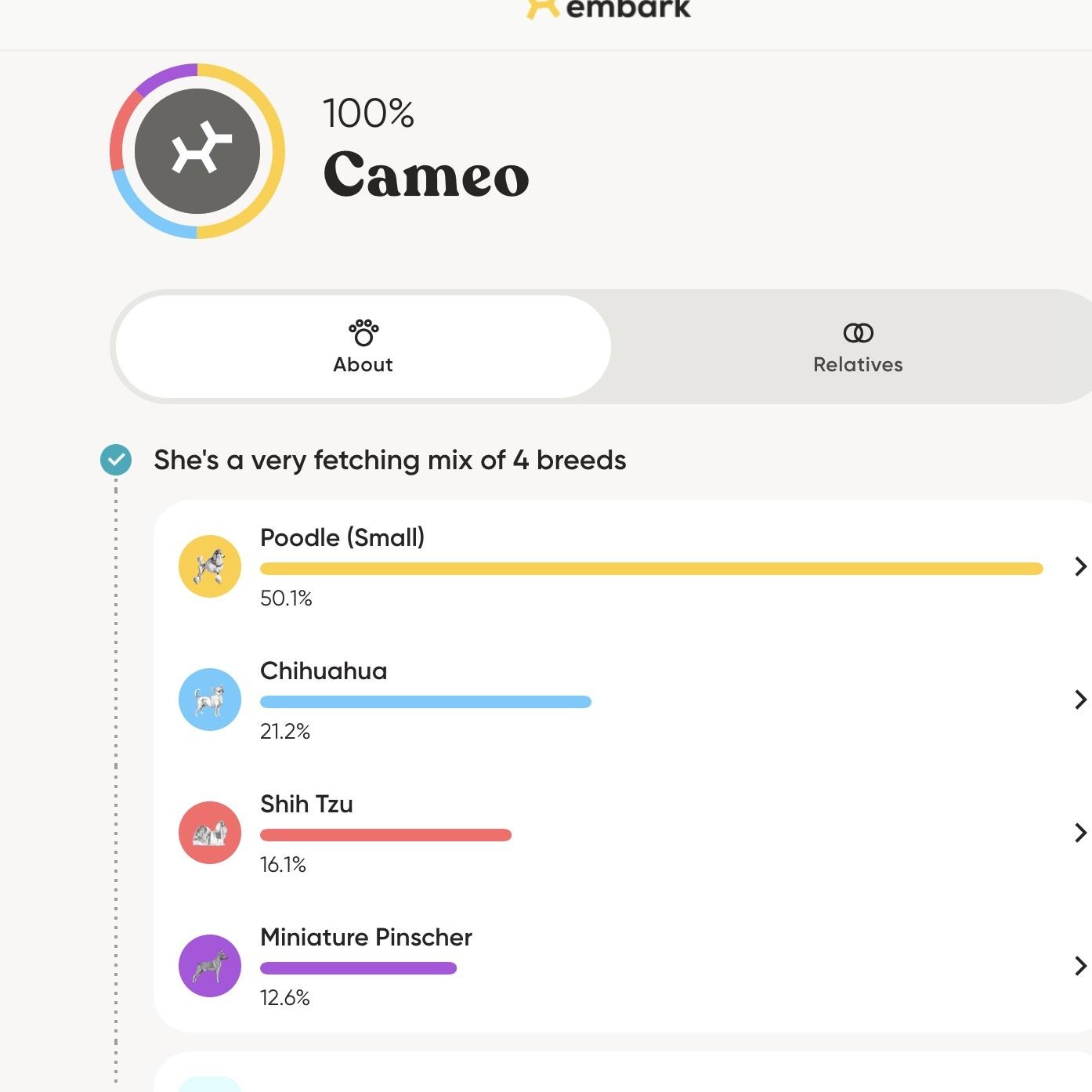This screenshot has height=1092, width=1092.
Task: Open the Miniature Pinscher breed name
Action: (366, 937)
